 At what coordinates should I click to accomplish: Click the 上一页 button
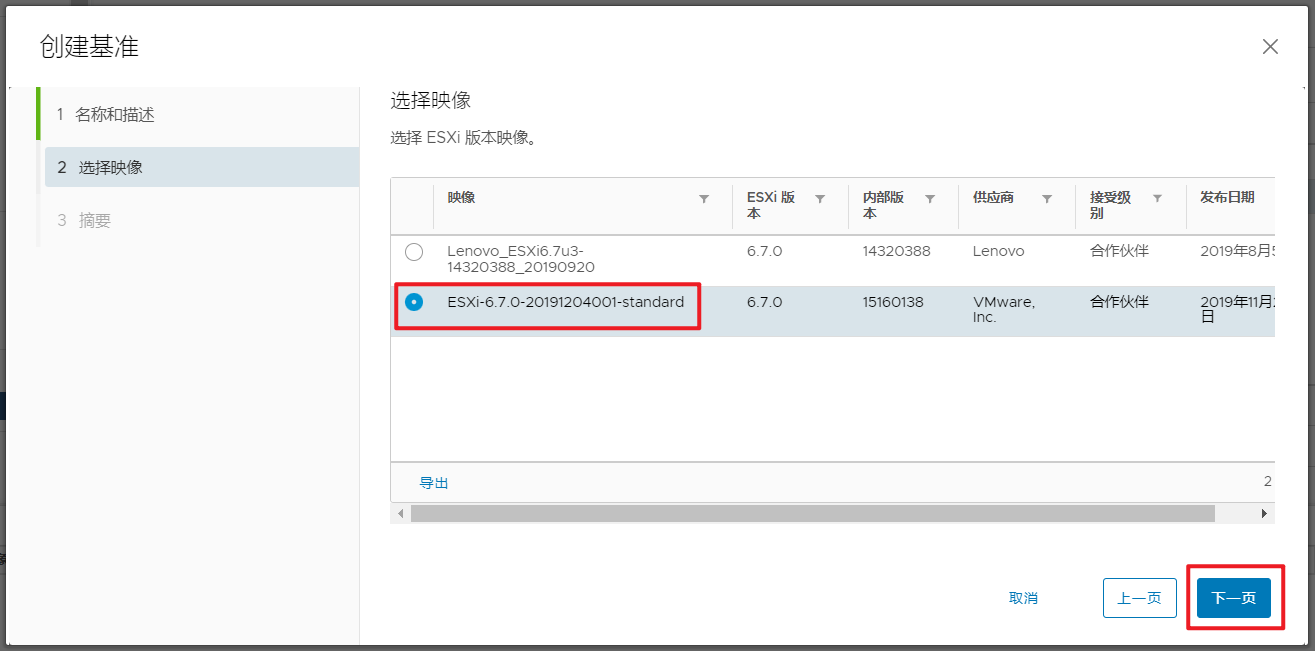point(1140,598)
